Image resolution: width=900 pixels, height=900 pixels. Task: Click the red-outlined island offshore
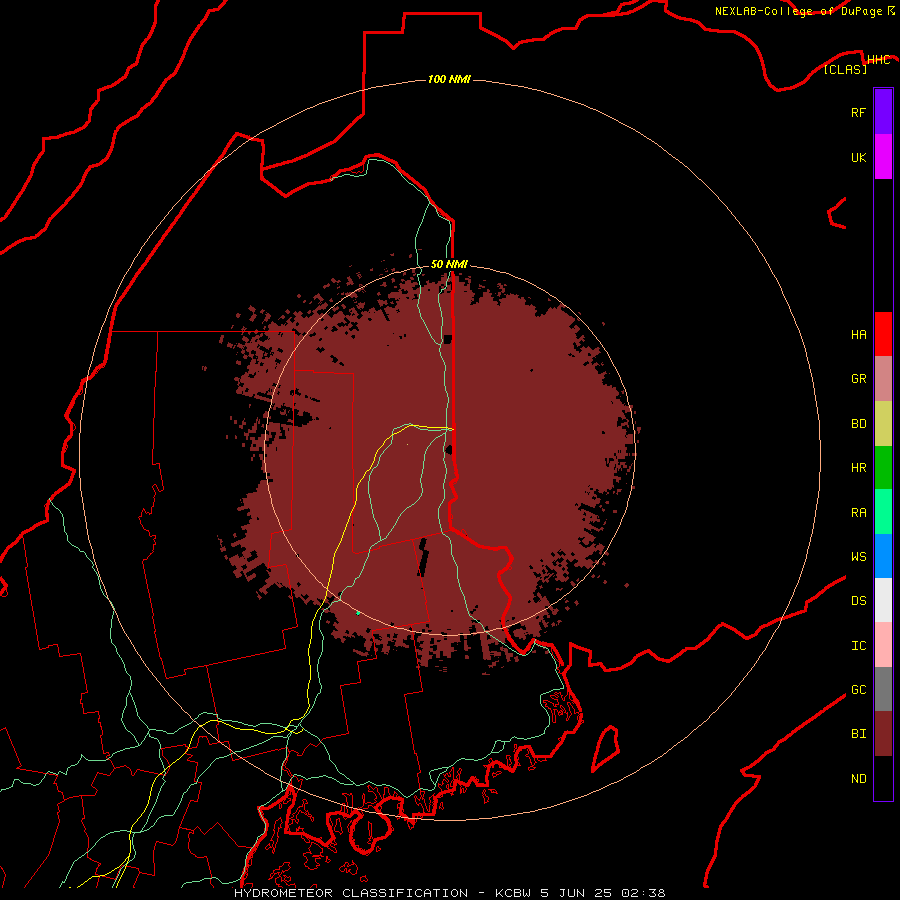pyautogui.click(x=605, y=748)
